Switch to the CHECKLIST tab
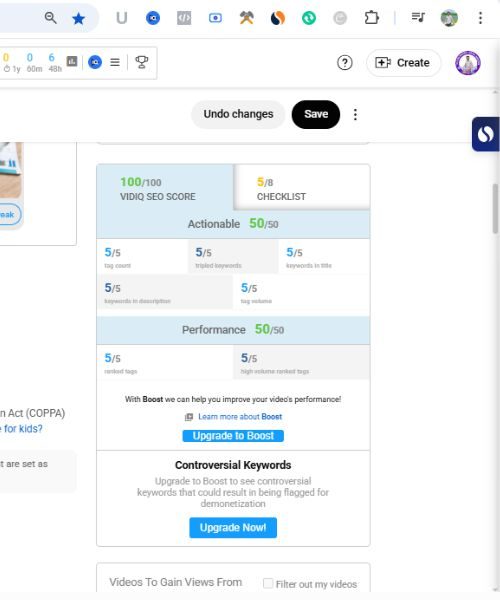500x600 pixels. [302, 187]
